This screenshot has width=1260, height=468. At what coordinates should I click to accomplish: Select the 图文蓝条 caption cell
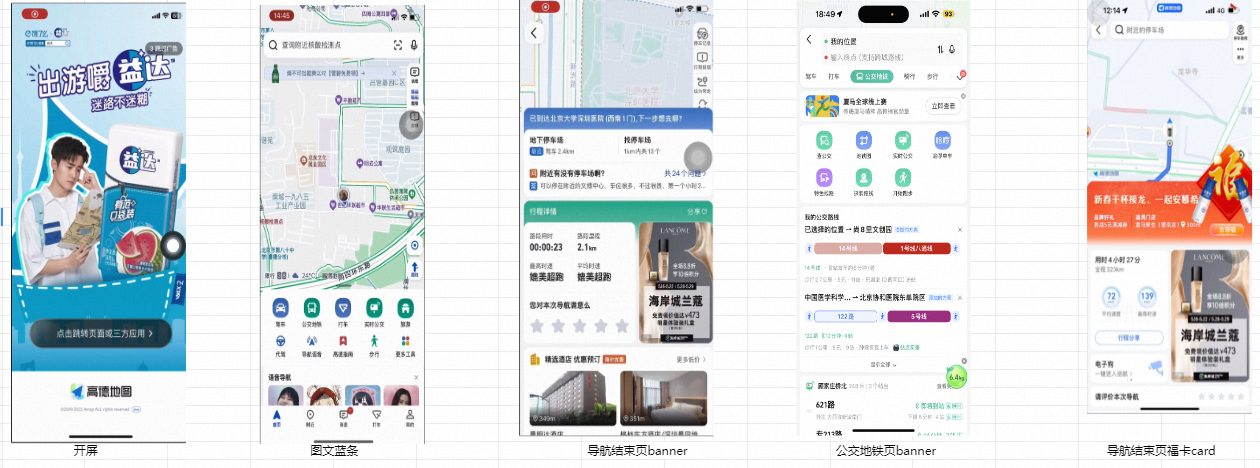[x=334, y=451]
